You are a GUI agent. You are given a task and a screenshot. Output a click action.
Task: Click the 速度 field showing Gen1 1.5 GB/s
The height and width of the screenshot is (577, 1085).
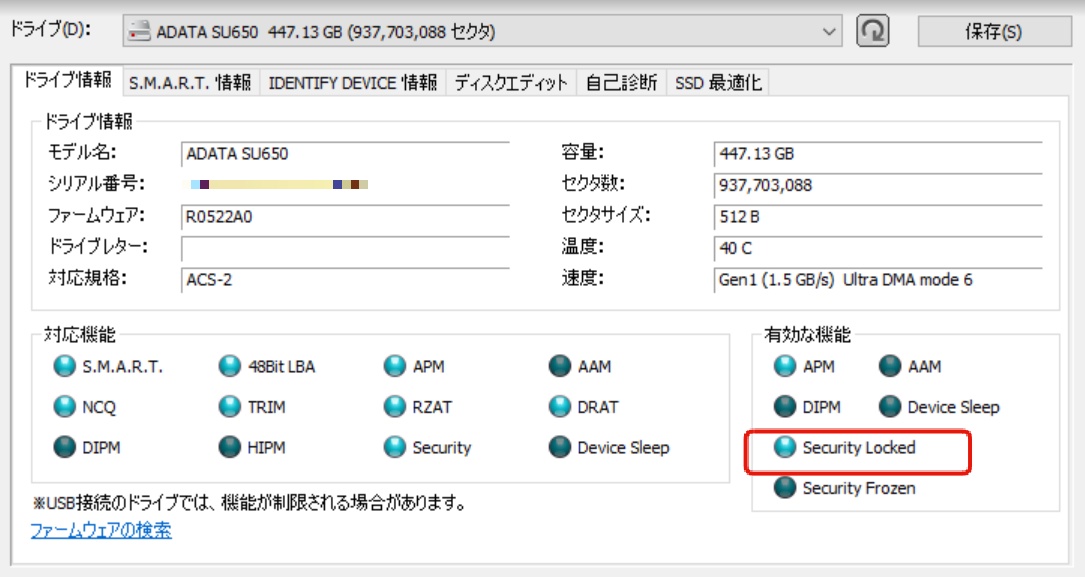878,280
